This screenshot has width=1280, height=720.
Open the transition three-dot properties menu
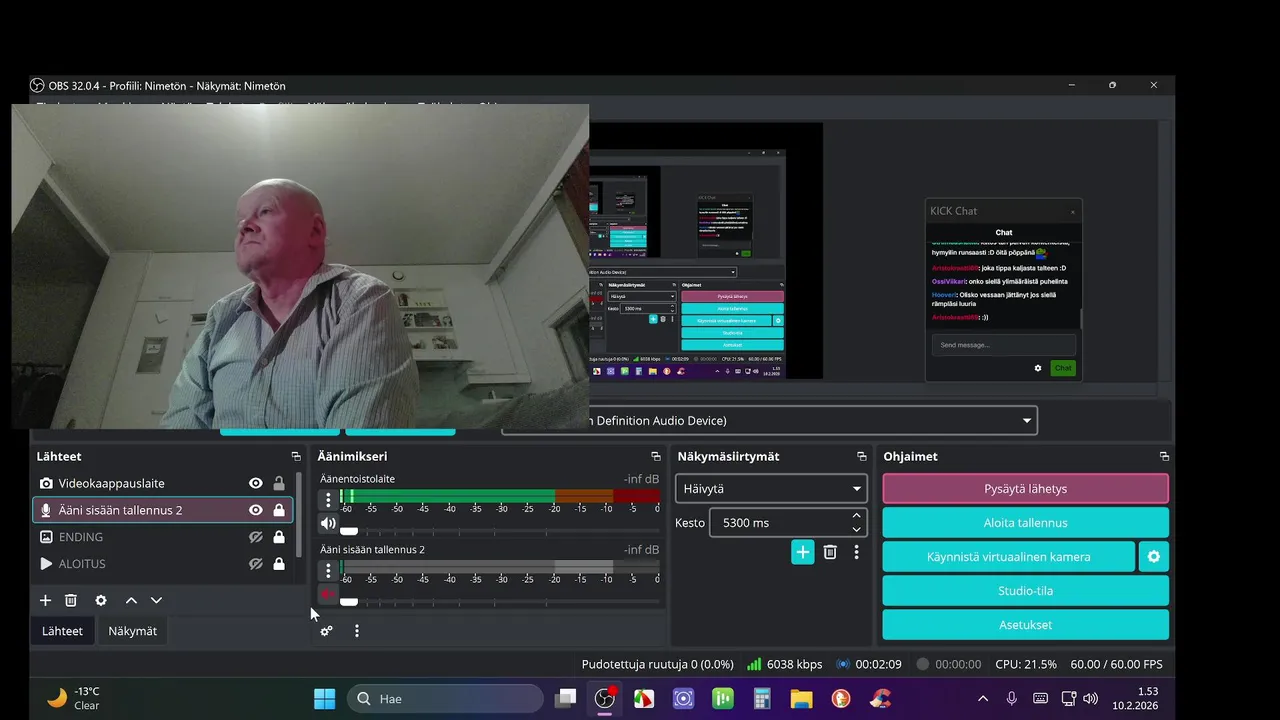856,552
